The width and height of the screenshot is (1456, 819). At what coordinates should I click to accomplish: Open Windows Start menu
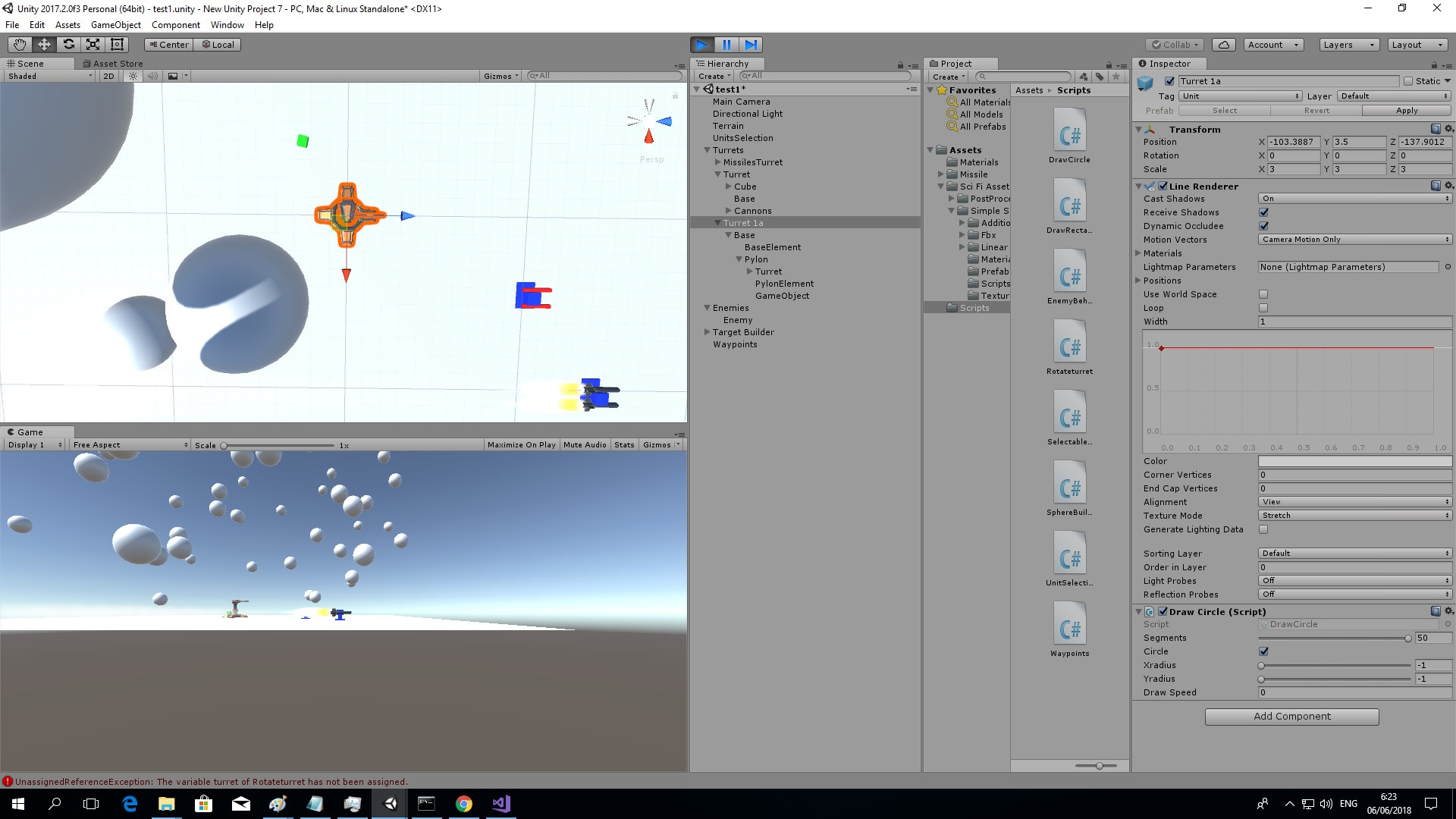point(18,804)
